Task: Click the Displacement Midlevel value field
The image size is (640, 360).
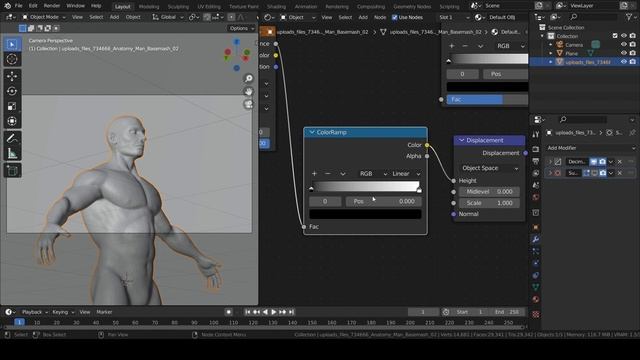Action: click(489, 191)
